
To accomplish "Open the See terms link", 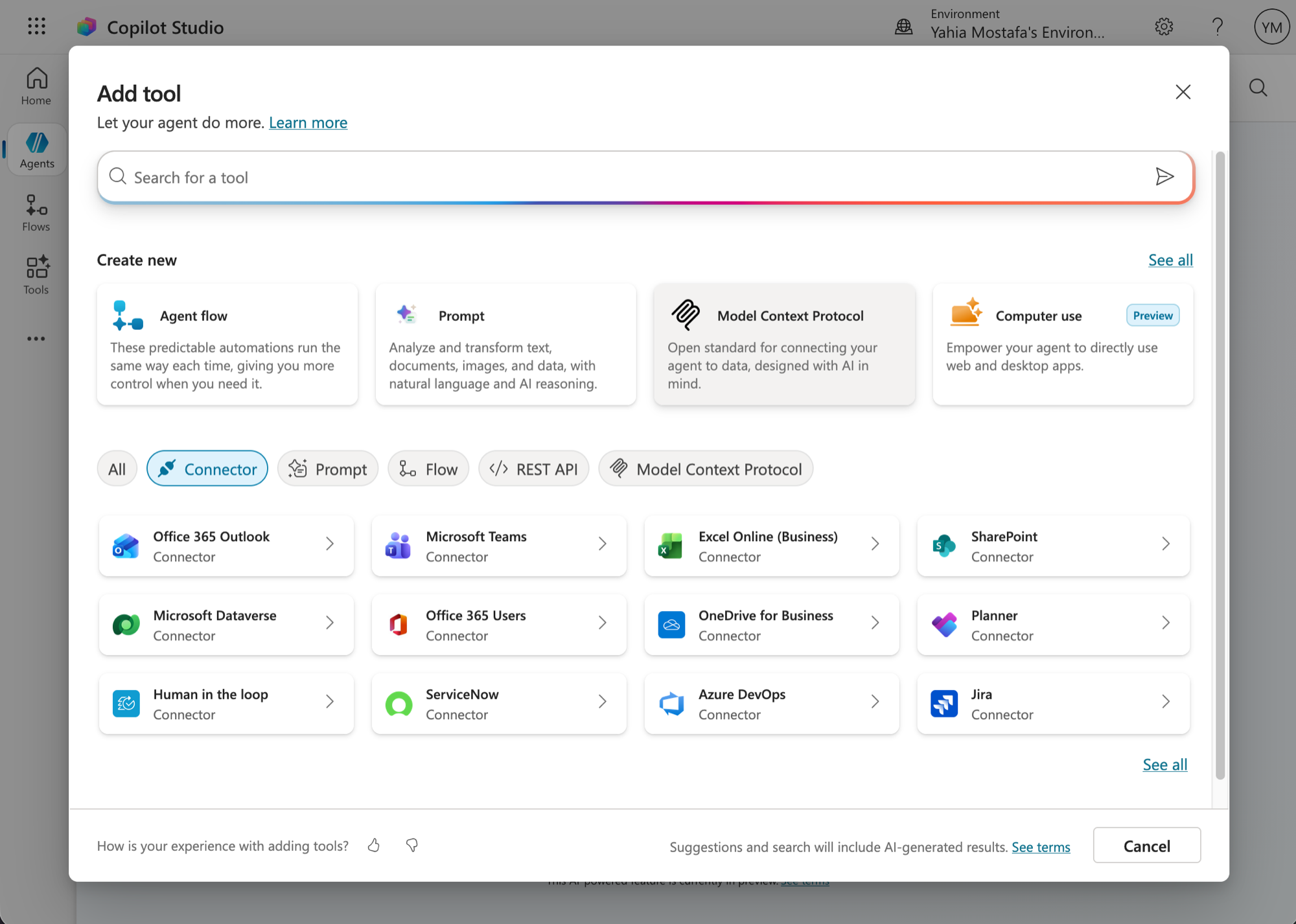I will coord(1041,847).
